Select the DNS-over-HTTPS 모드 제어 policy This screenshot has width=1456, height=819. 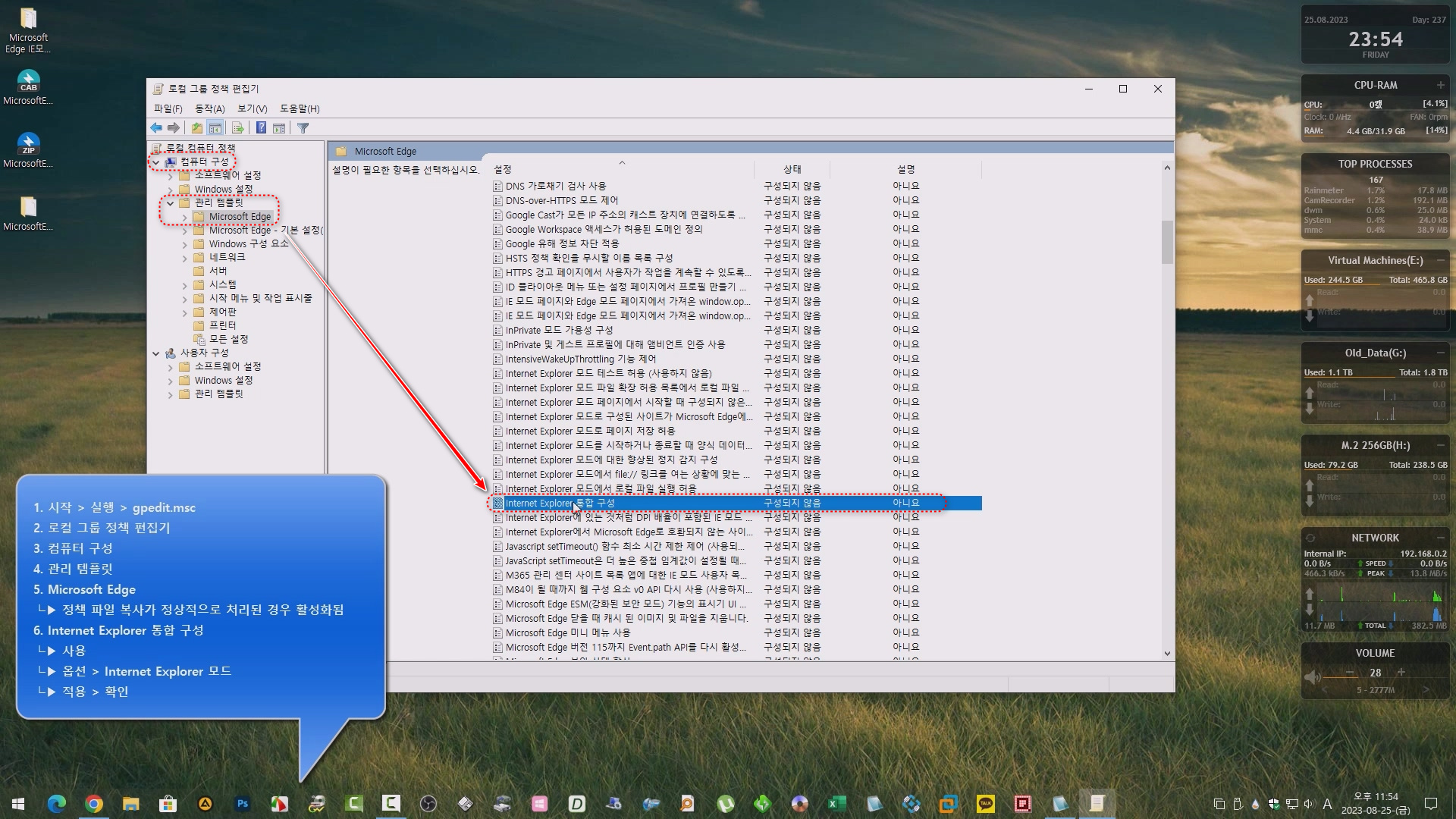click(562, 200)
